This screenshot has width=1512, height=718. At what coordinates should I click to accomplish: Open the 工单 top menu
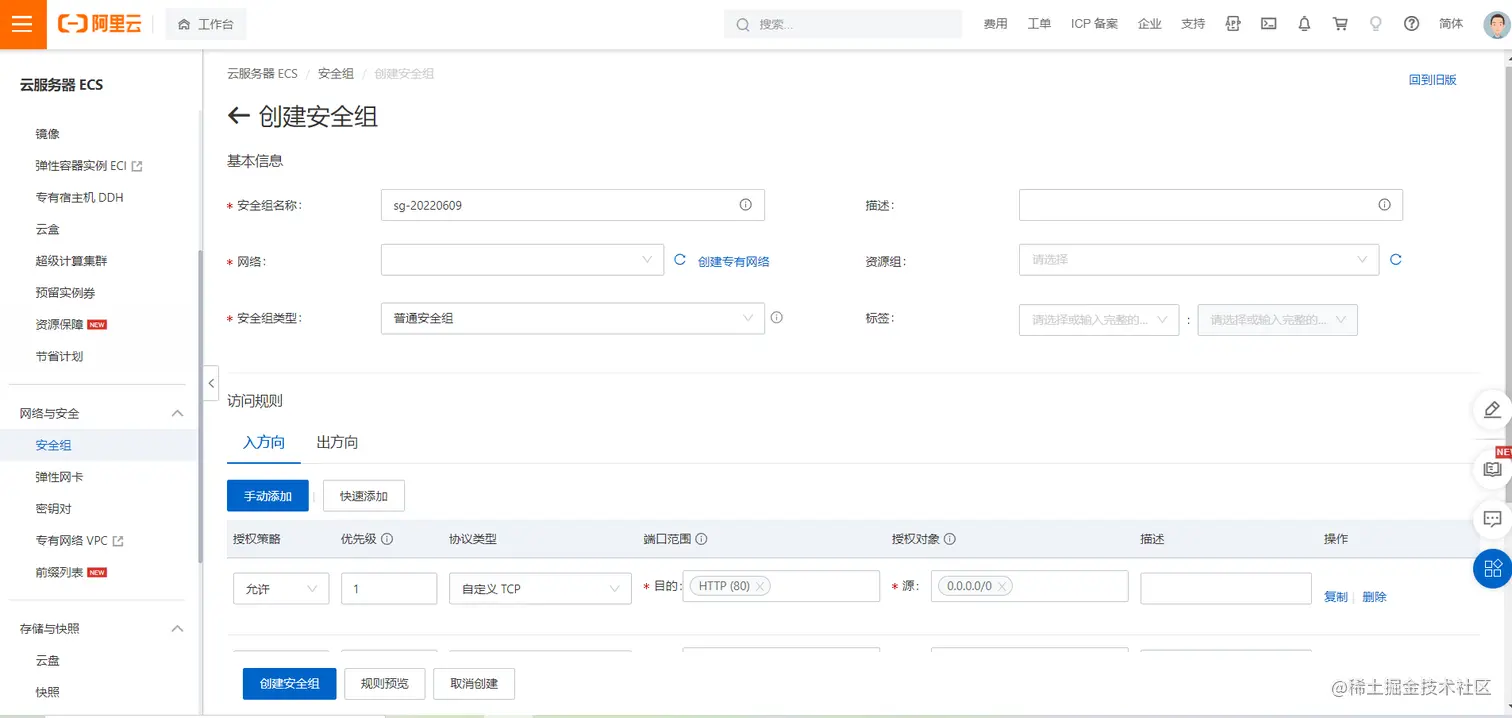coord(1039,24)
